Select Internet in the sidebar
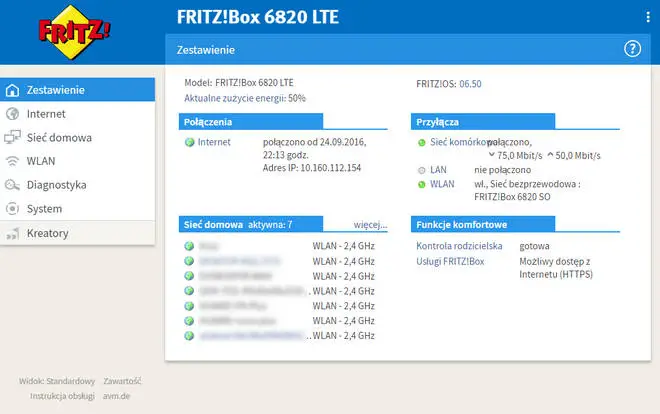The height and width of the screenshot is (414, 660). click(46, 114)
